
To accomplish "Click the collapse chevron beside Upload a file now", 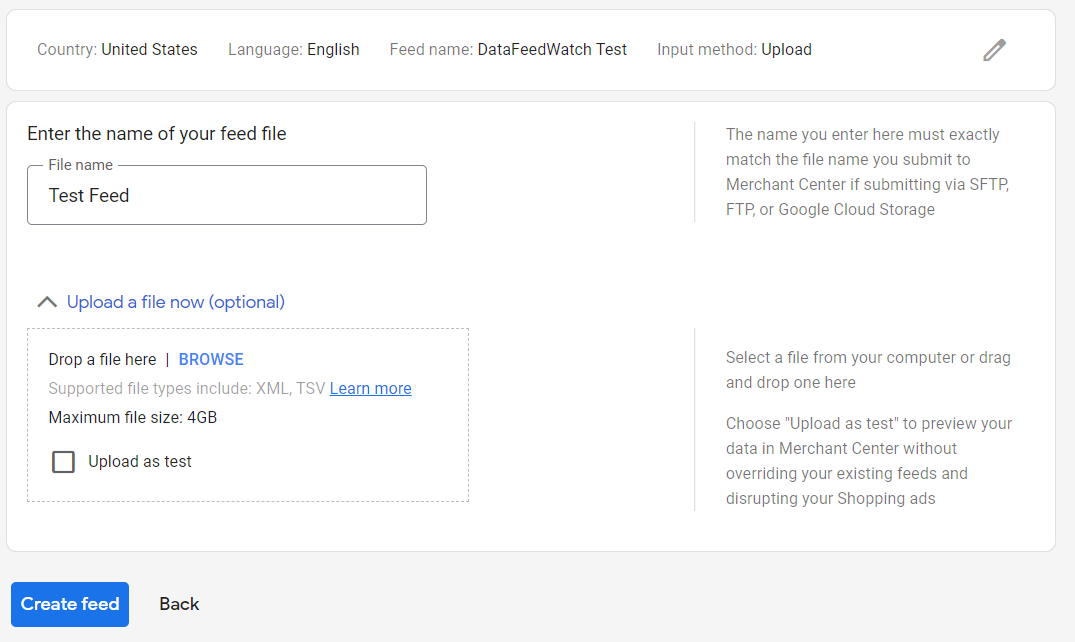I will tap(46, 301).
